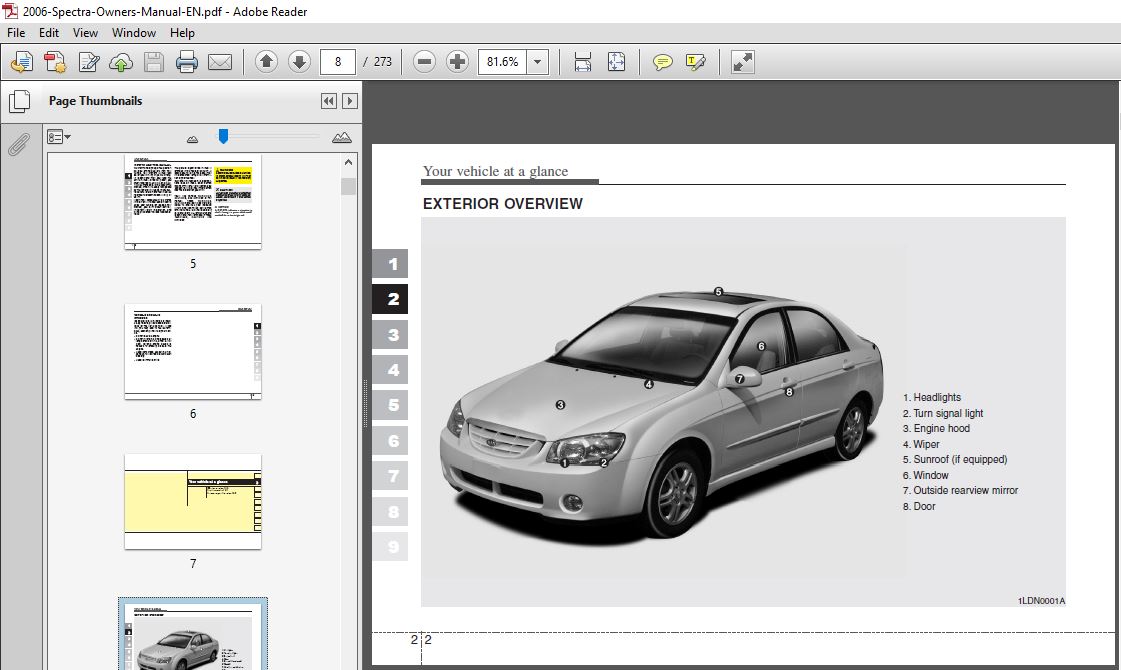Screen dimensions: 1121x670
Task: Select the page 5 thumbnail
Action: click(x=193, y=202)
